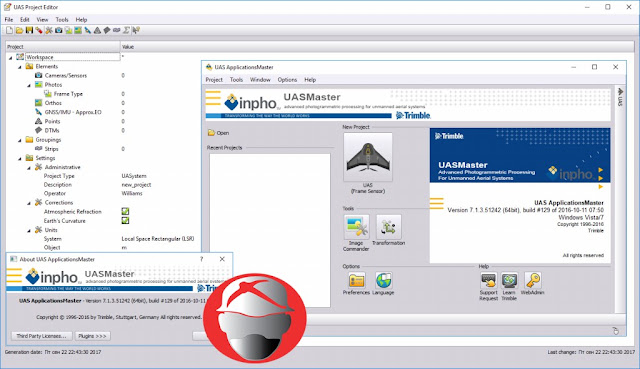Collapse the Photos tree node

point(29,85)
